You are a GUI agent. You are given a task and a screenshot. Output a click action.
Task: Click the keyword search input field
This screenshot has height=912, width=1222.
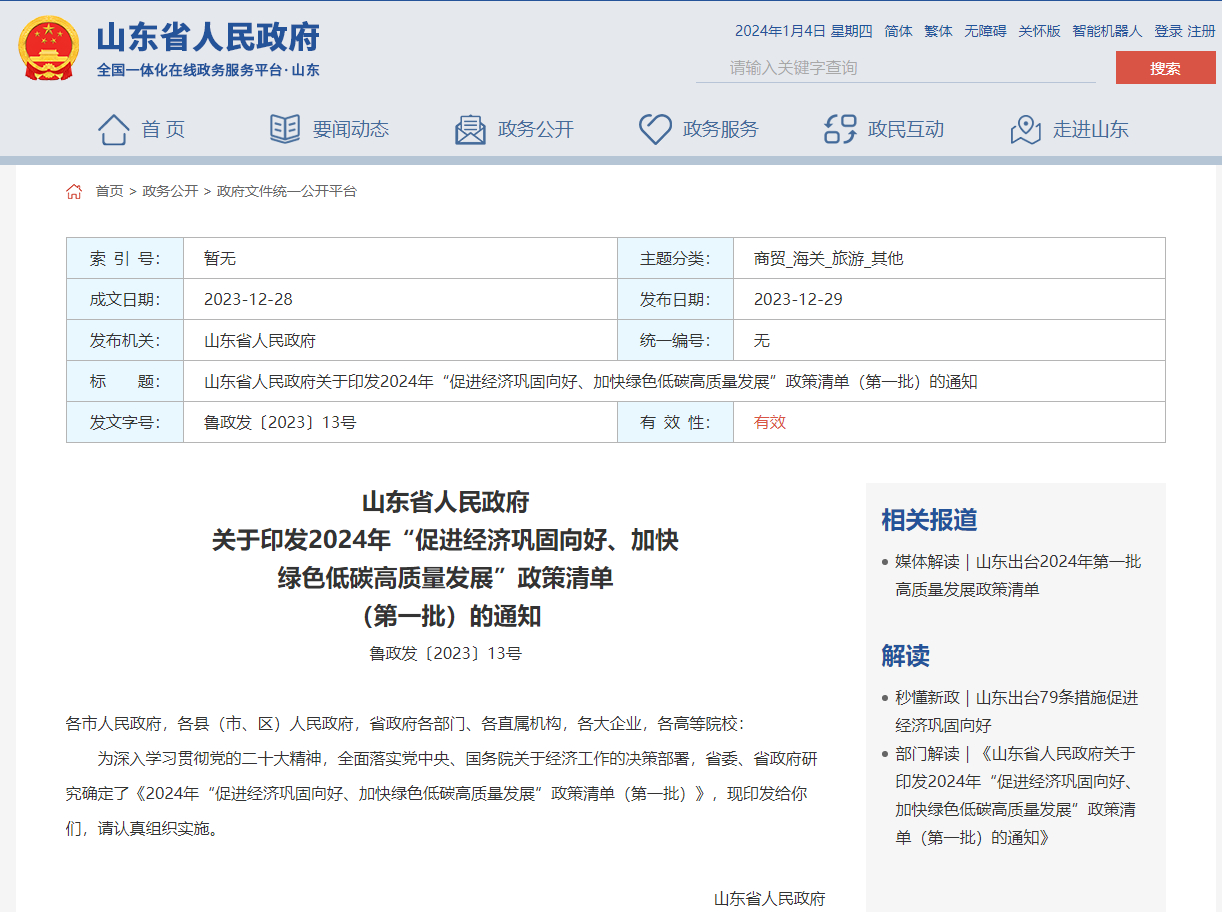895,68
